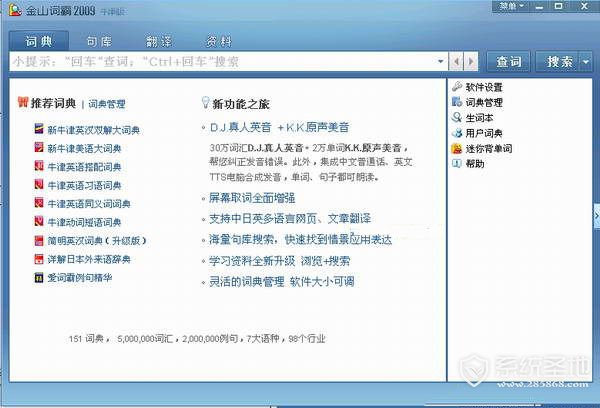The width and height of the screenshot is (600, 408).
Task: Close the 金山词霸 window
Action: click(x=584, y=6)
